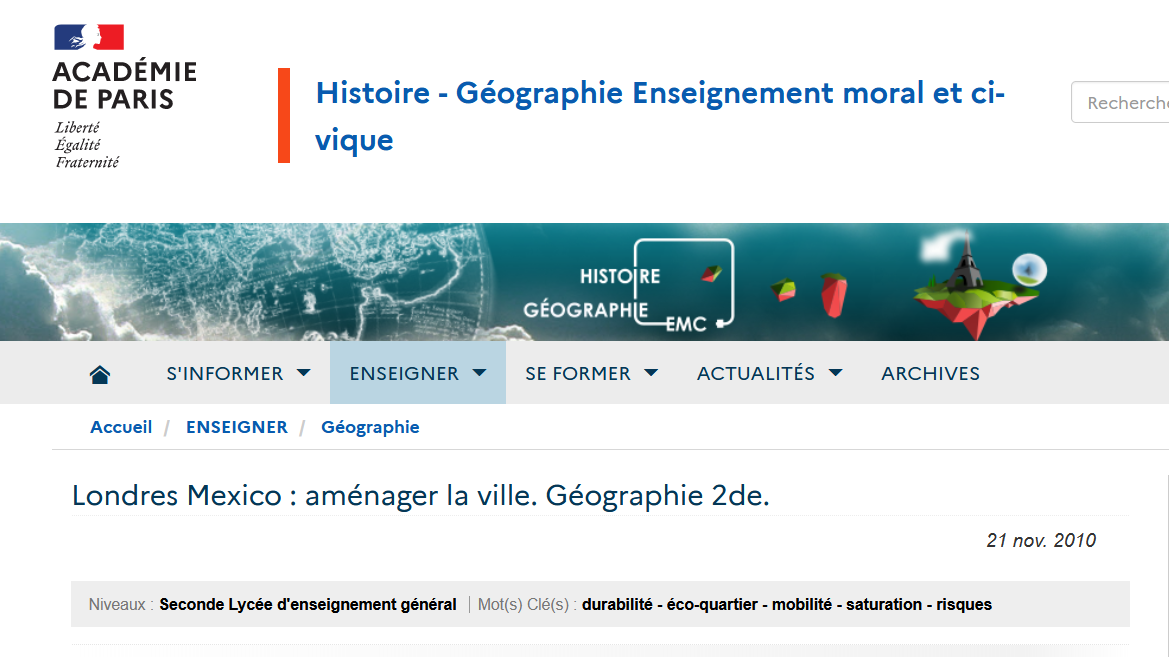Select the mobilité keyword tag

point(802,604)
